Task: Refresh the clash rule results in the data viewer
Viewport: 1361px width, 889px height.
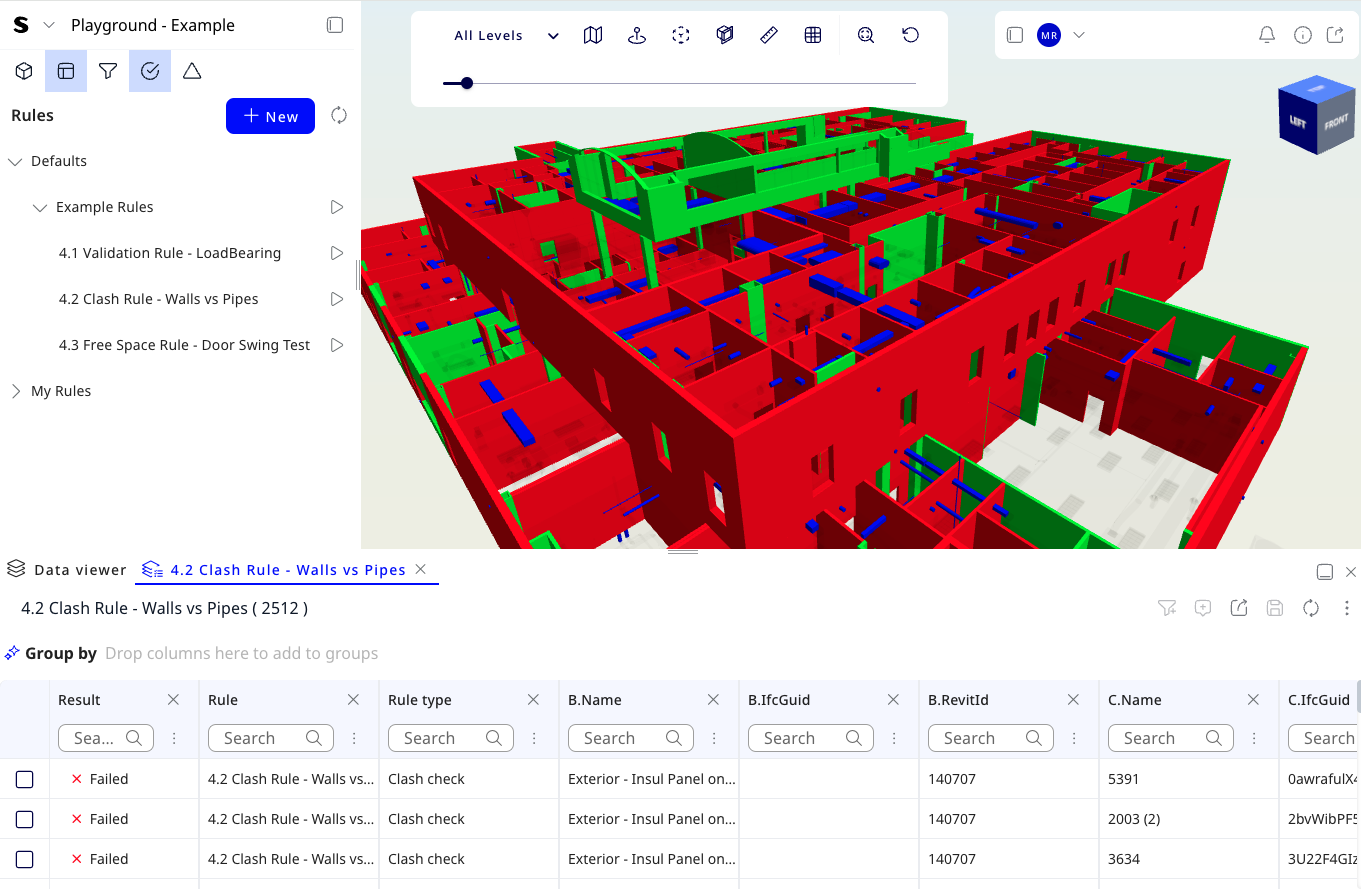Action: pyautogui.click(x=1310, y=607)
